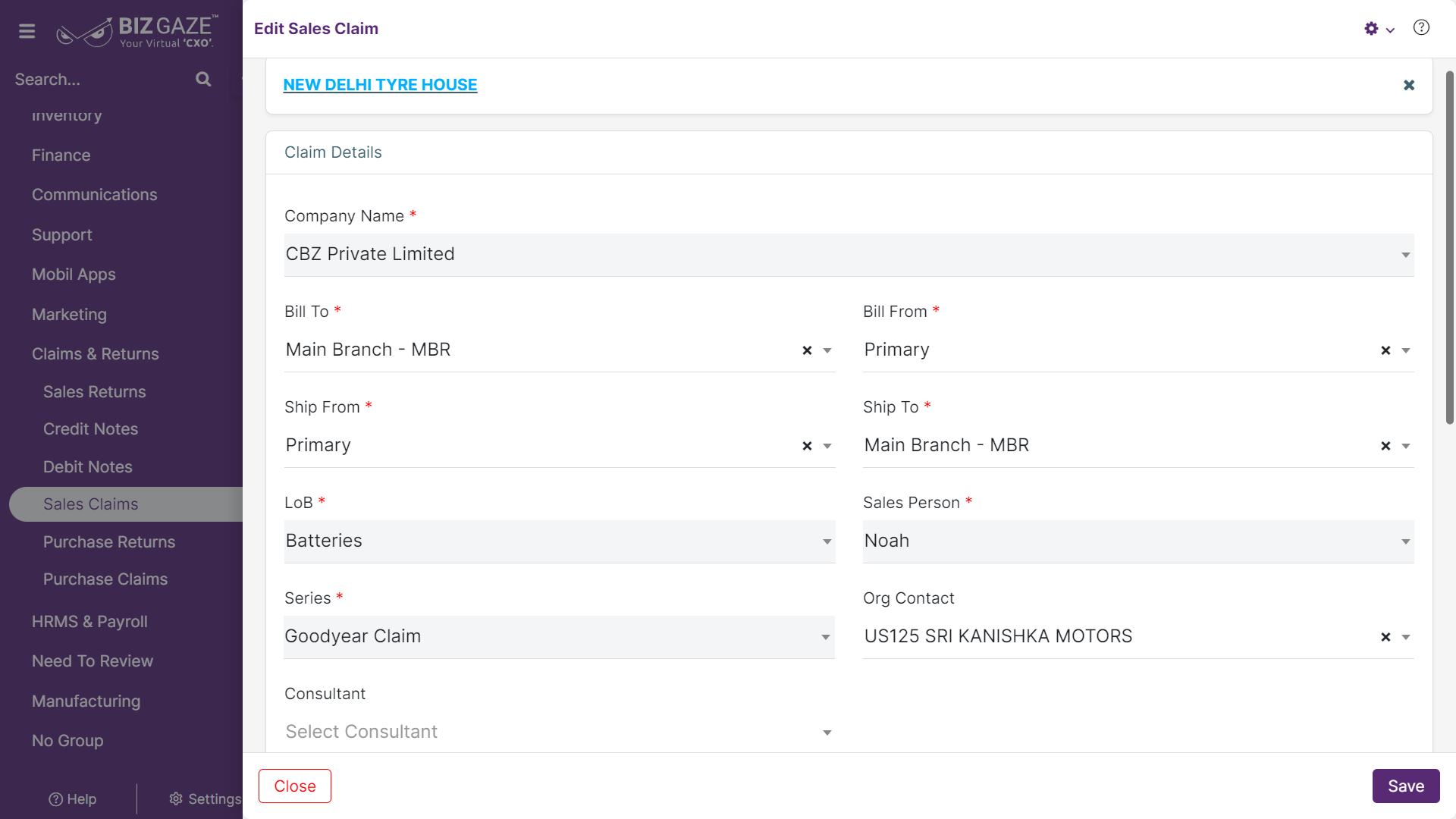Expand the Sales Person Noah dropdown
This screenshot has width=1456, height=819.
point(1138,541)
